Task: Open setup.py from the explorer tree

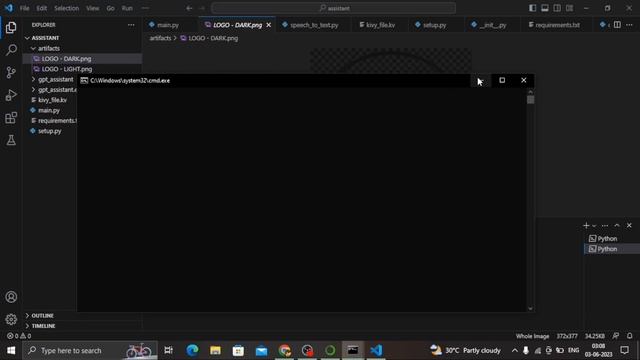Action: click(50, 131)
